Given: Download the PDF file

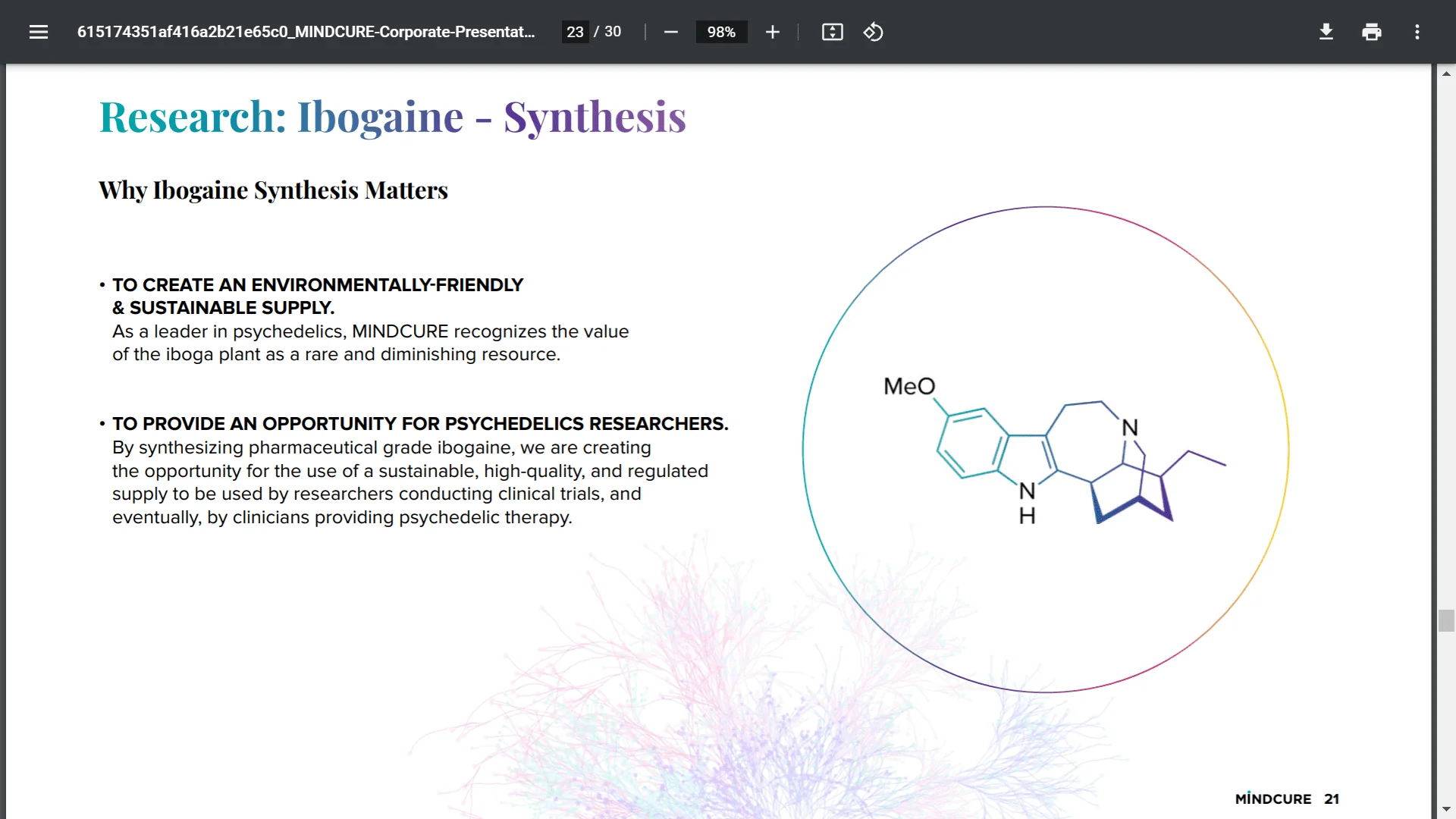Looking at the screenshot, I should (1326, 32).
